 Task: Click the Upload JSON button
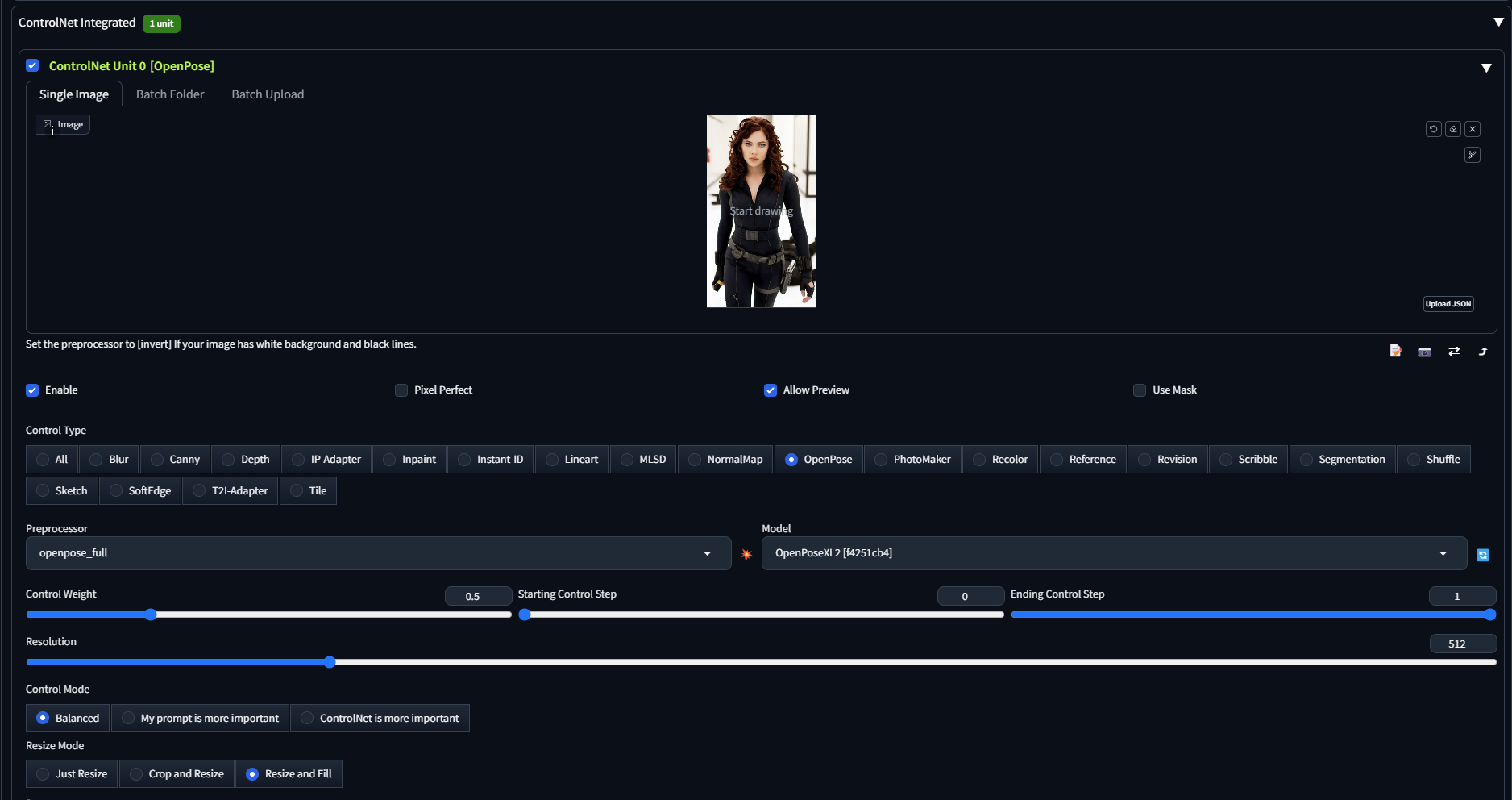pos(1448,303)
